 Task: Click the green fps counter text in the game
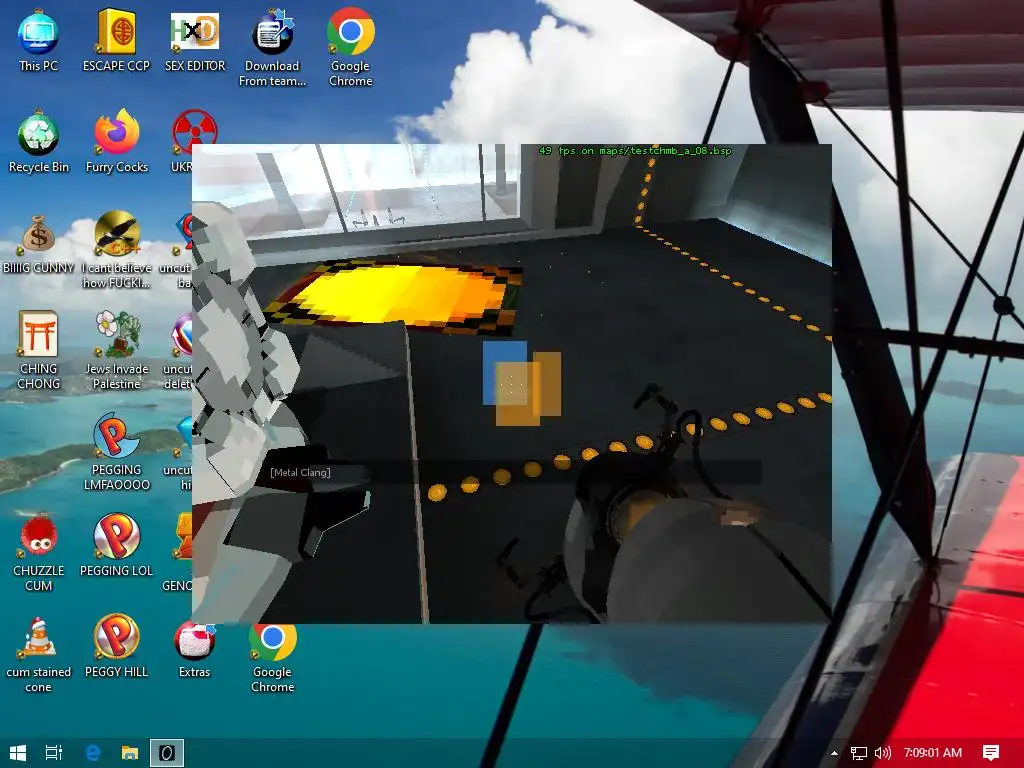[x=635, y=151]
